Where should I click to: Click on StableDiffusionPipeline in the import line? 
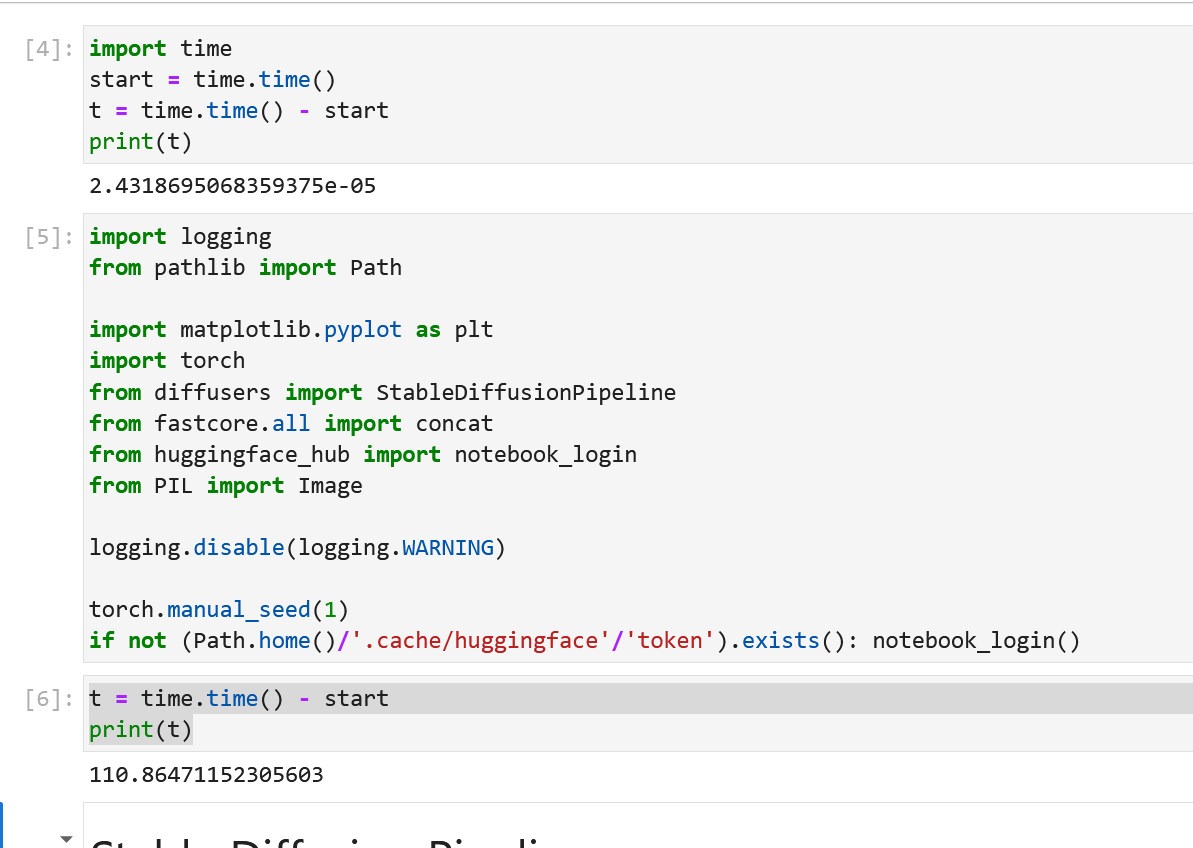(525, 392)
